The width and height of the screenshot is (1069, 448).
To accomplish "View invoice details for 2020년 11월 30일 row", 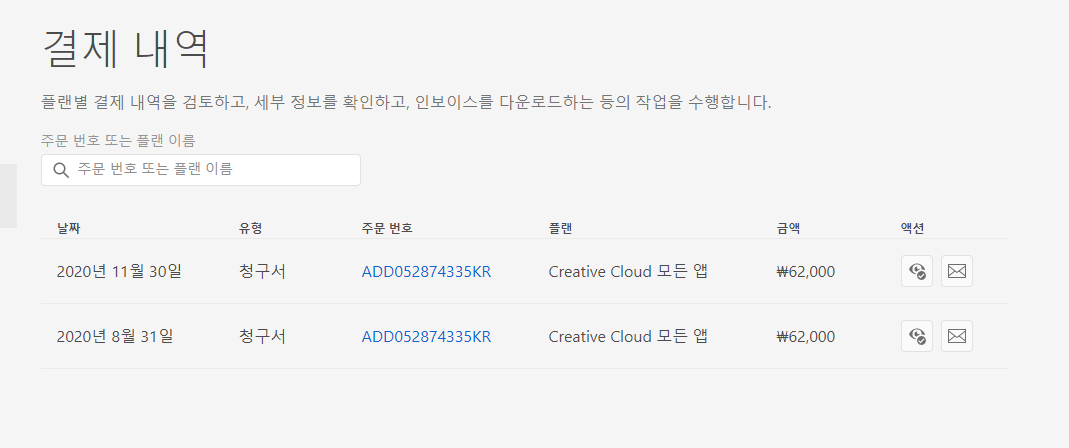I will (x=916, y=271).
